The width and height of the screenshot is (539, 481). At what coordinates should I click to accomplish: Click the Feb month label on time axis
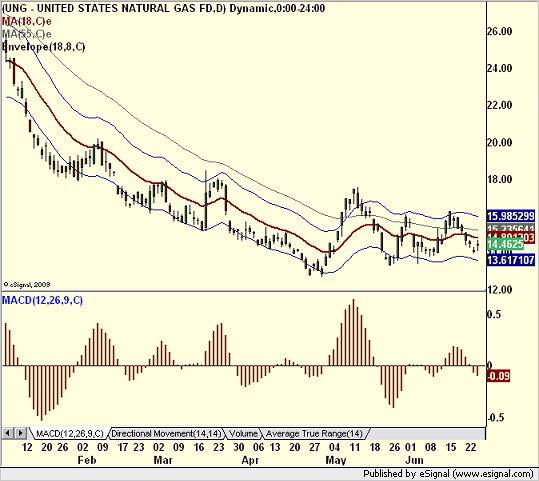tap(87, 460)
